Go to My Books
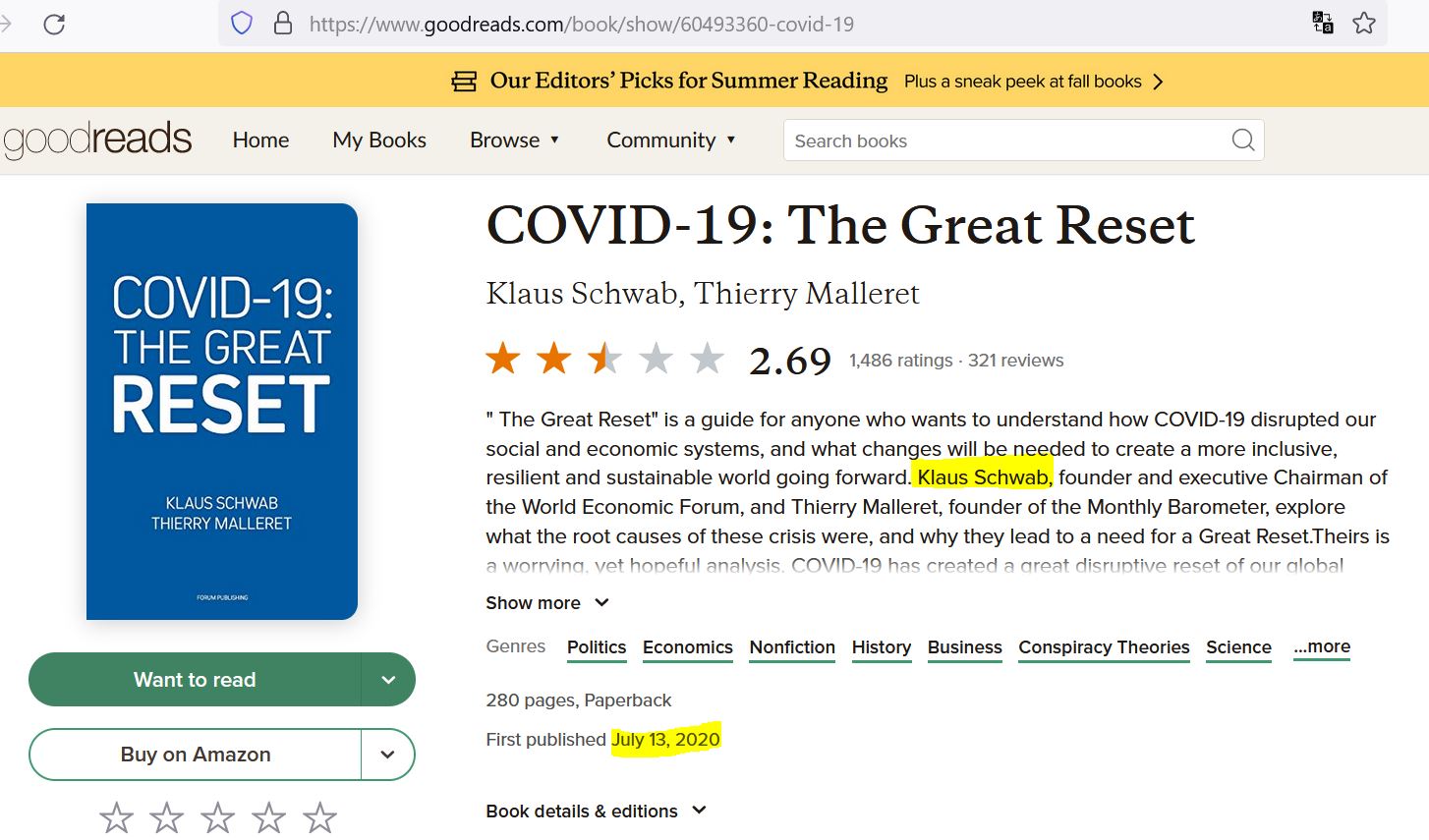Viewport: 1429px width, 840px height. [x=379, y=140]
